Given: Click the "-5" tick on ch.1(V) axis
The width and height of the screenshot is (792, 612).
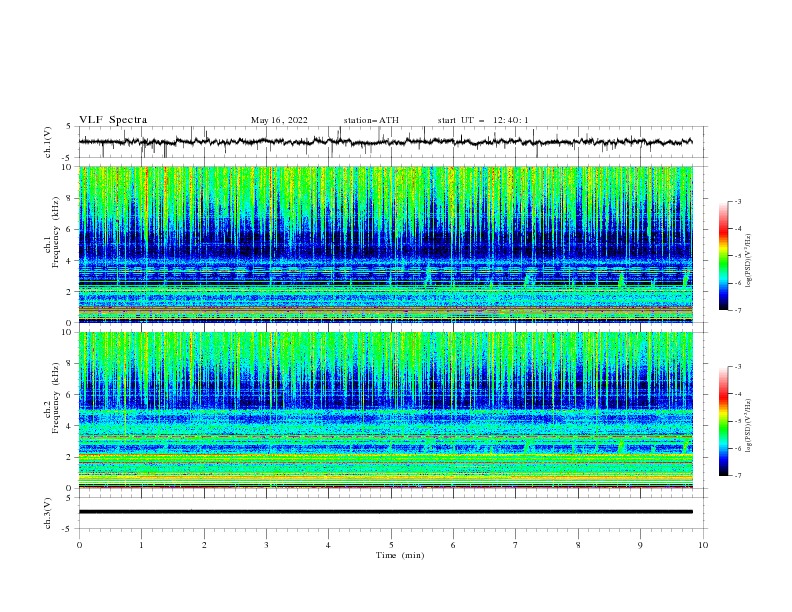Looking at the screenshot, I should point(67,158).
